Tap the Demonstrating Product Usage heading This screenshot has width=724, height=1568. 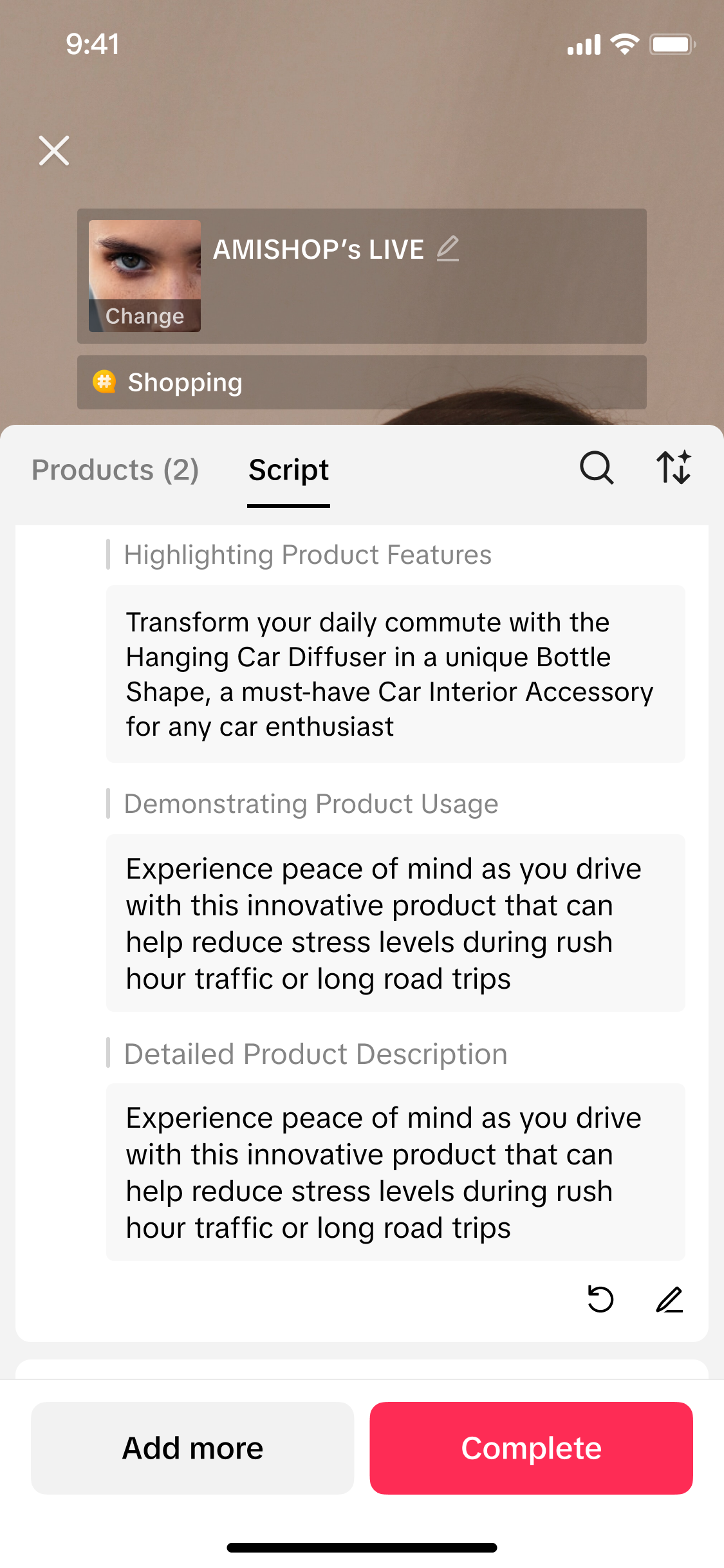(311, 804)
